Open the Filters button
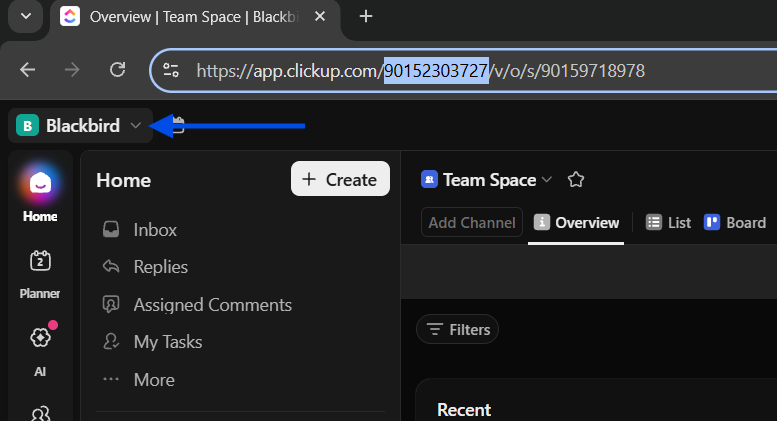This screenshot has width=777, height=421. (x=457, y=329)
